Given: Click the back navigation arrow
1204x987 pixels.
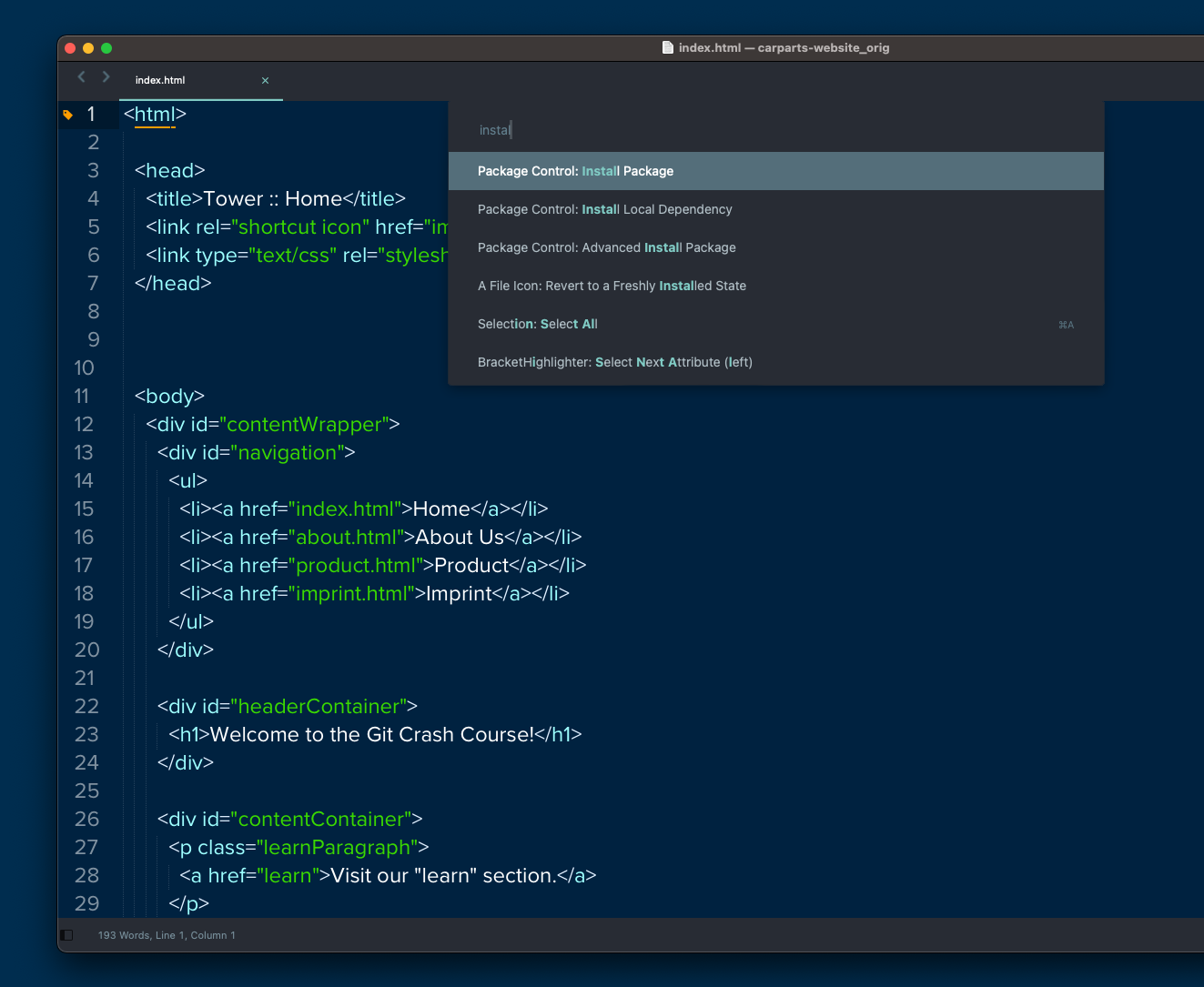Looking at the screenshot, I should (81, 77).
